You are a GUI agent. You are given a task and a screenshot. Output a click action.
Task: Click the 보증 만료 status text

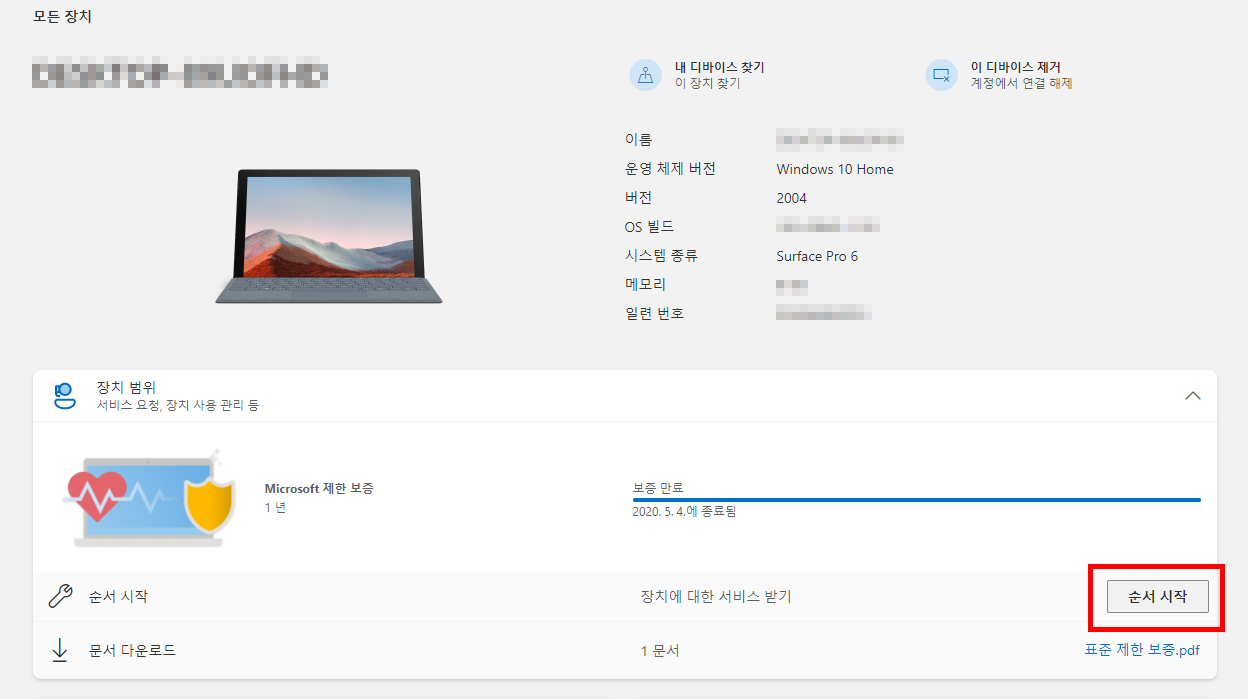pyautogui.click(x=658, y=488)
